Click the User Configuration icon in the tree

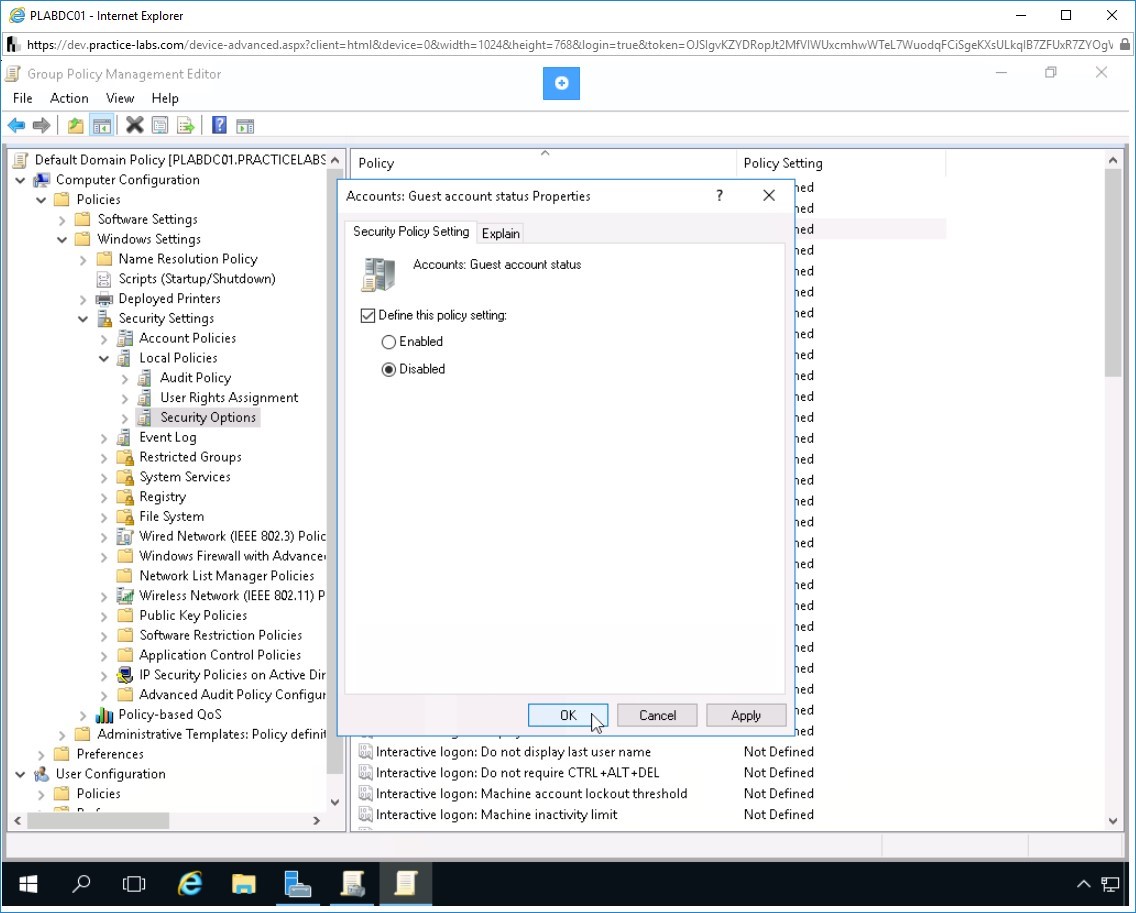[x=42, y=774]
